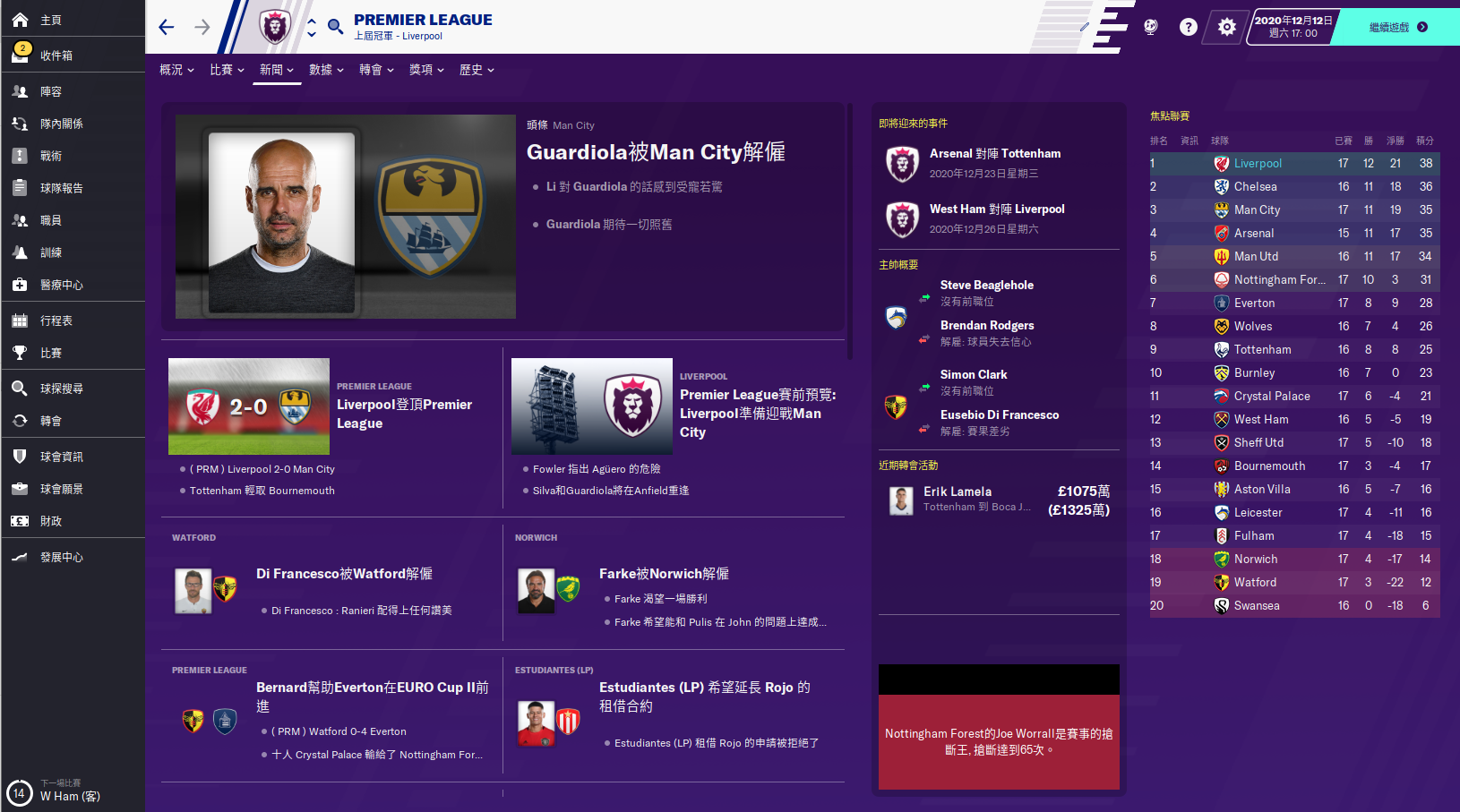Image resolution: width=1460 pixels, height=812 pixels.
Task: Click Guardiola's portrait thumbnail
Action: coord(282,222)
